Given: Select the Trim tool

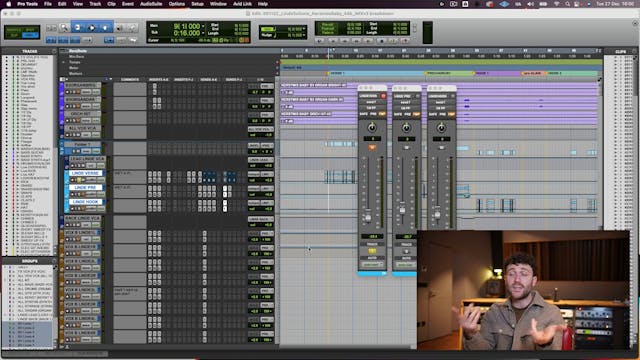Looking at the screenshot, I should [x=78, y=28].
